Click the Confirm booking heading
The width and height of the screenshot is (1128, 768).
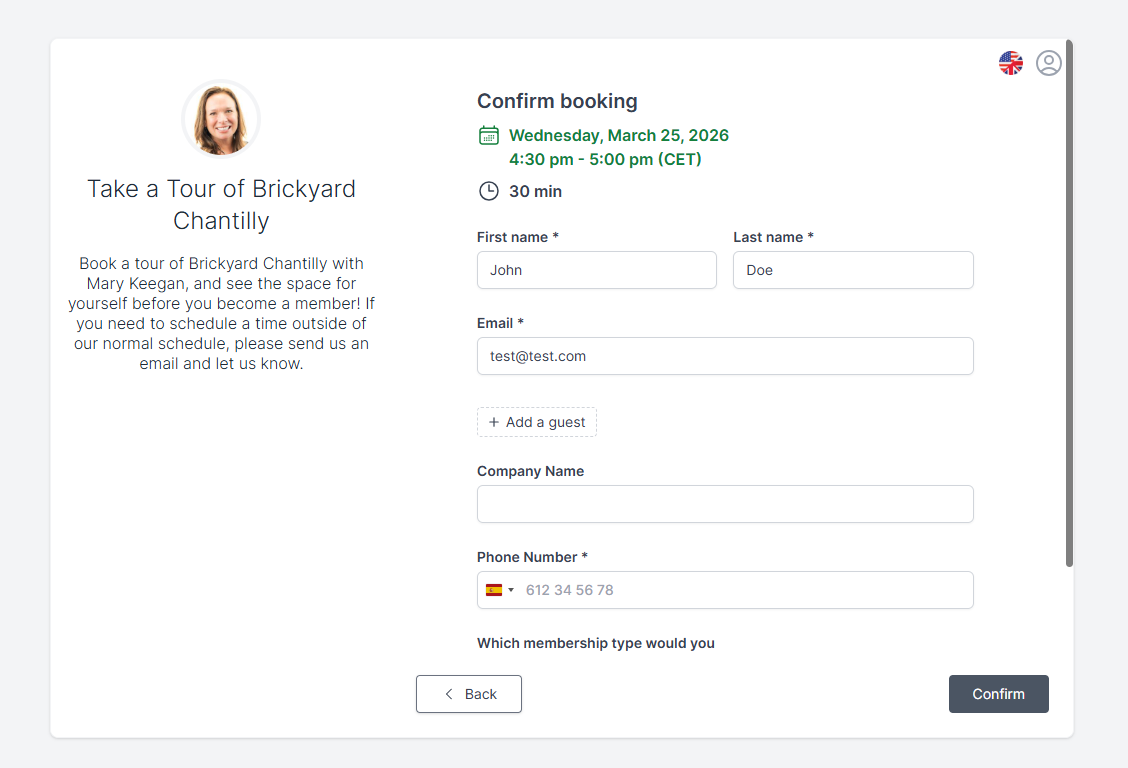point(557,101)
